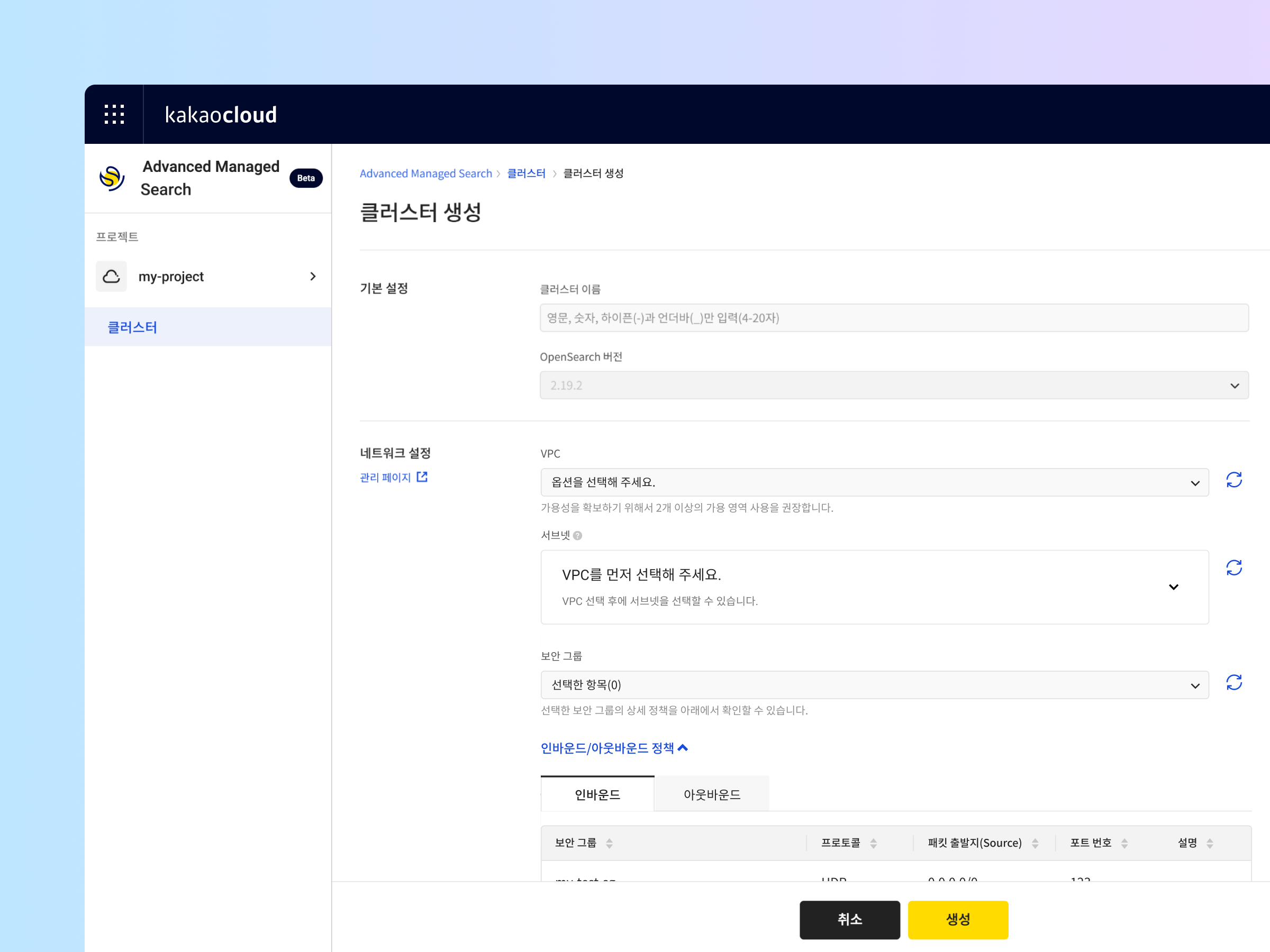Click the 생성 button
1270x952 pixels.
coord(958,919)
